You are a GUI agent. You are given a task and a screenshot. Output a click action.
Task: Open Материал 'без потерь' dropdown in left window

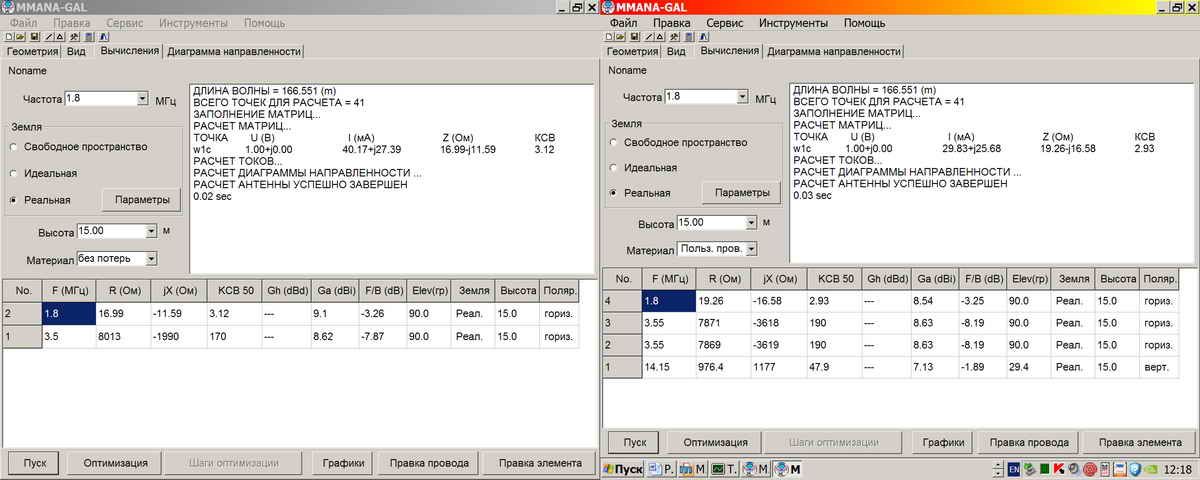(151, 259)
